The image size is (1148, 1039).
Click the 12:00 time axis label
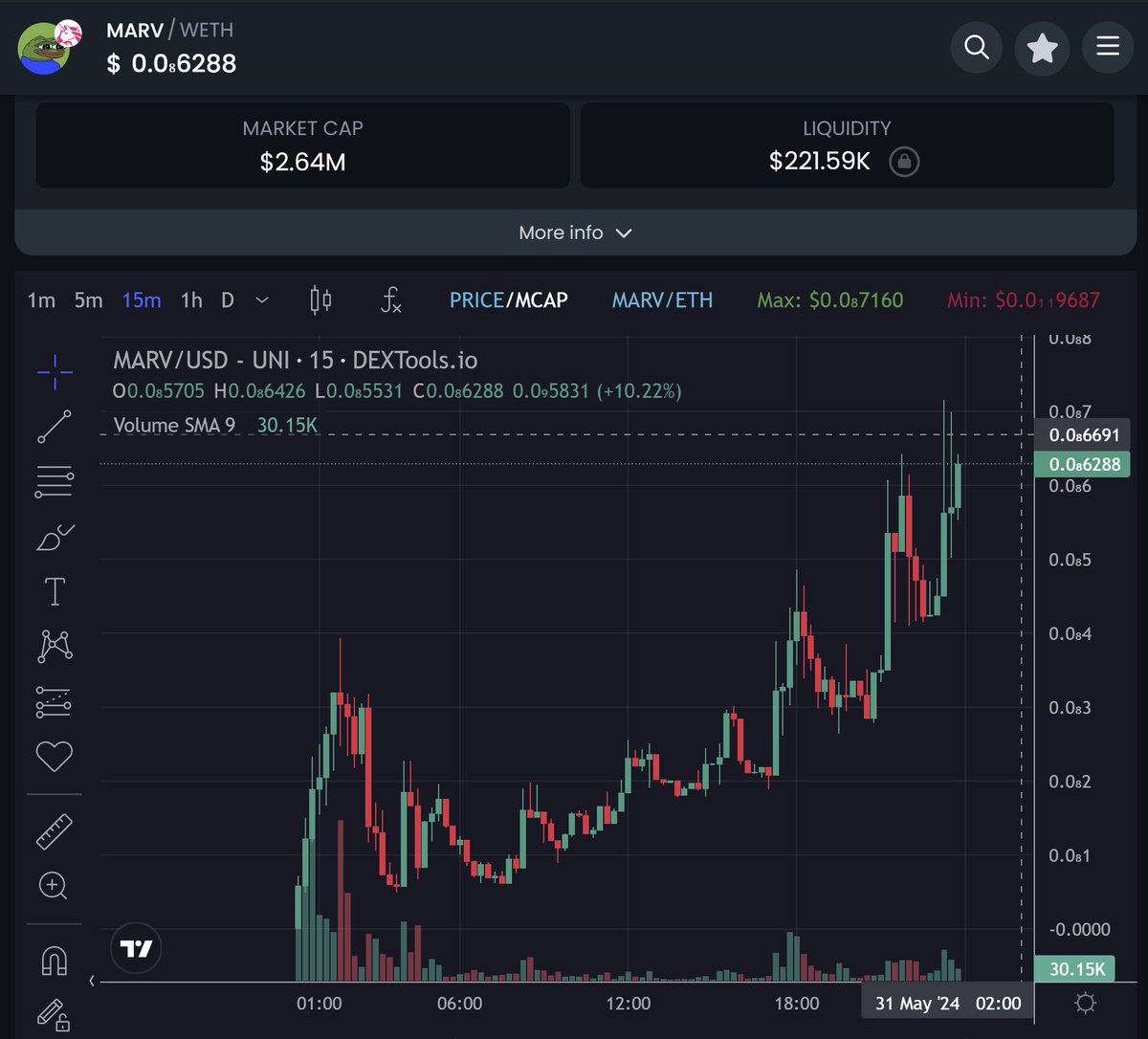coord(628,1004)
